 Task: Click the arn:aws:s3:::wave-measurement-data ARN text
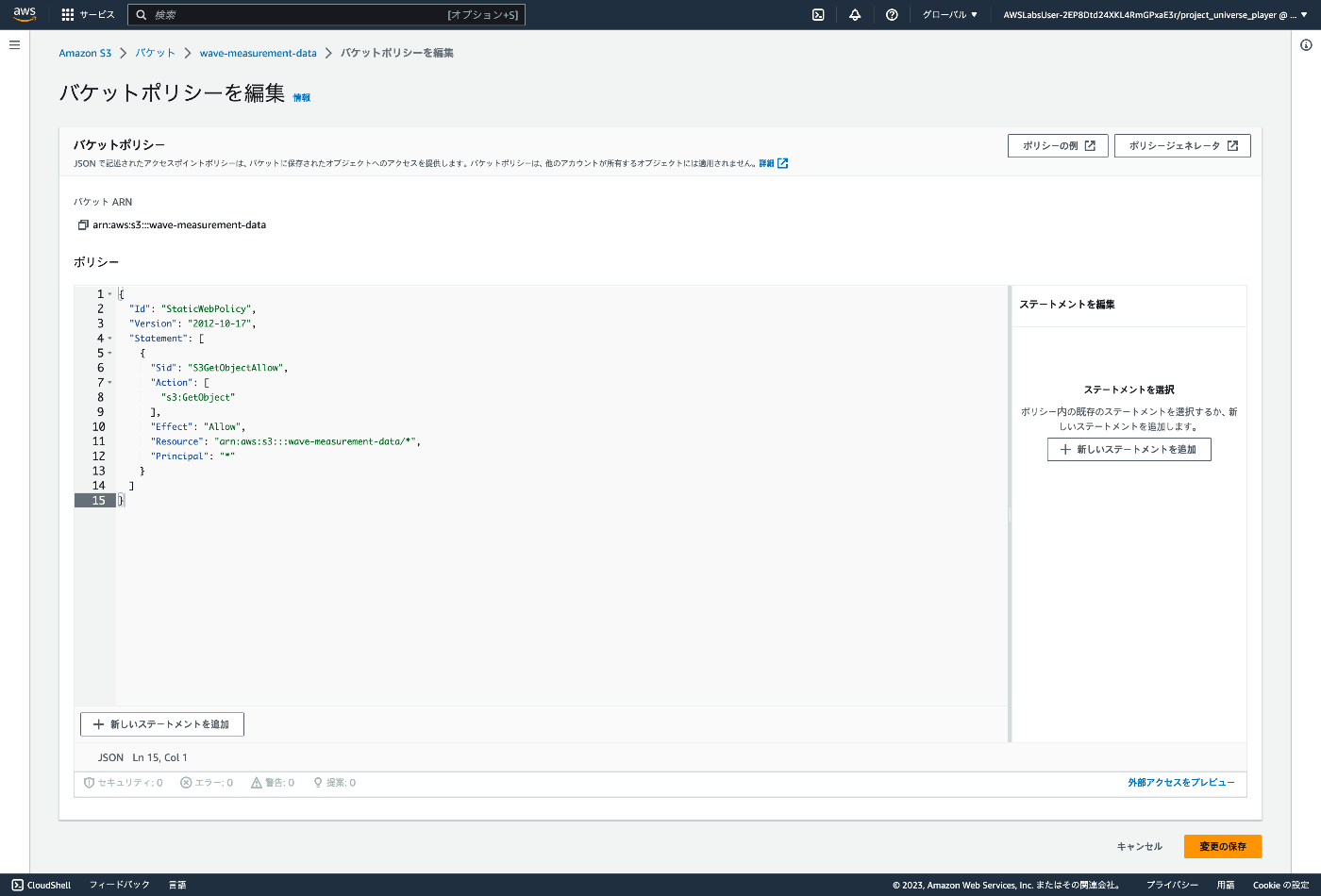tap(179, 224)
